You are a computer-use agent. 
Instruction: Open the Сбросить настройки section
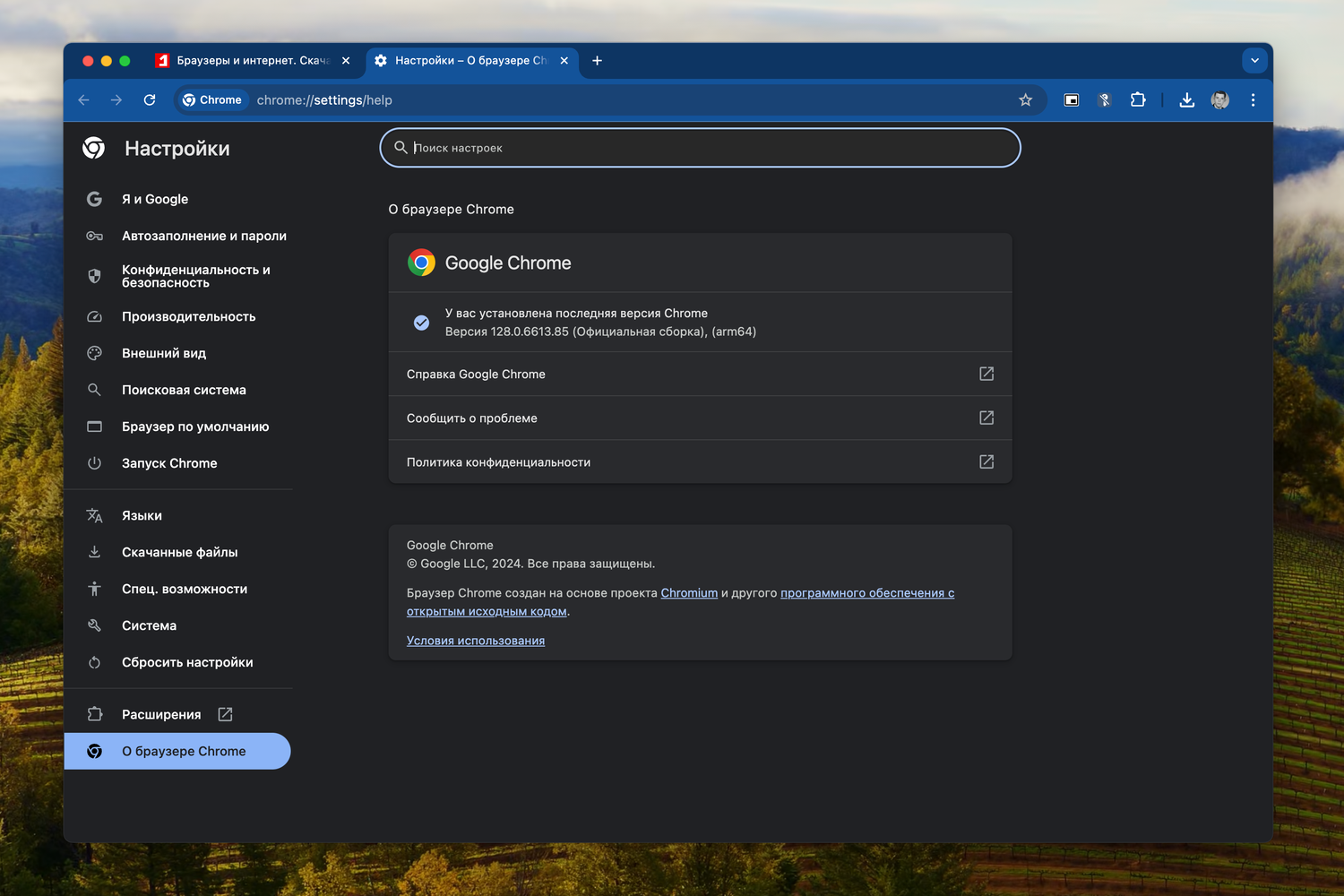tap(178, 662)
